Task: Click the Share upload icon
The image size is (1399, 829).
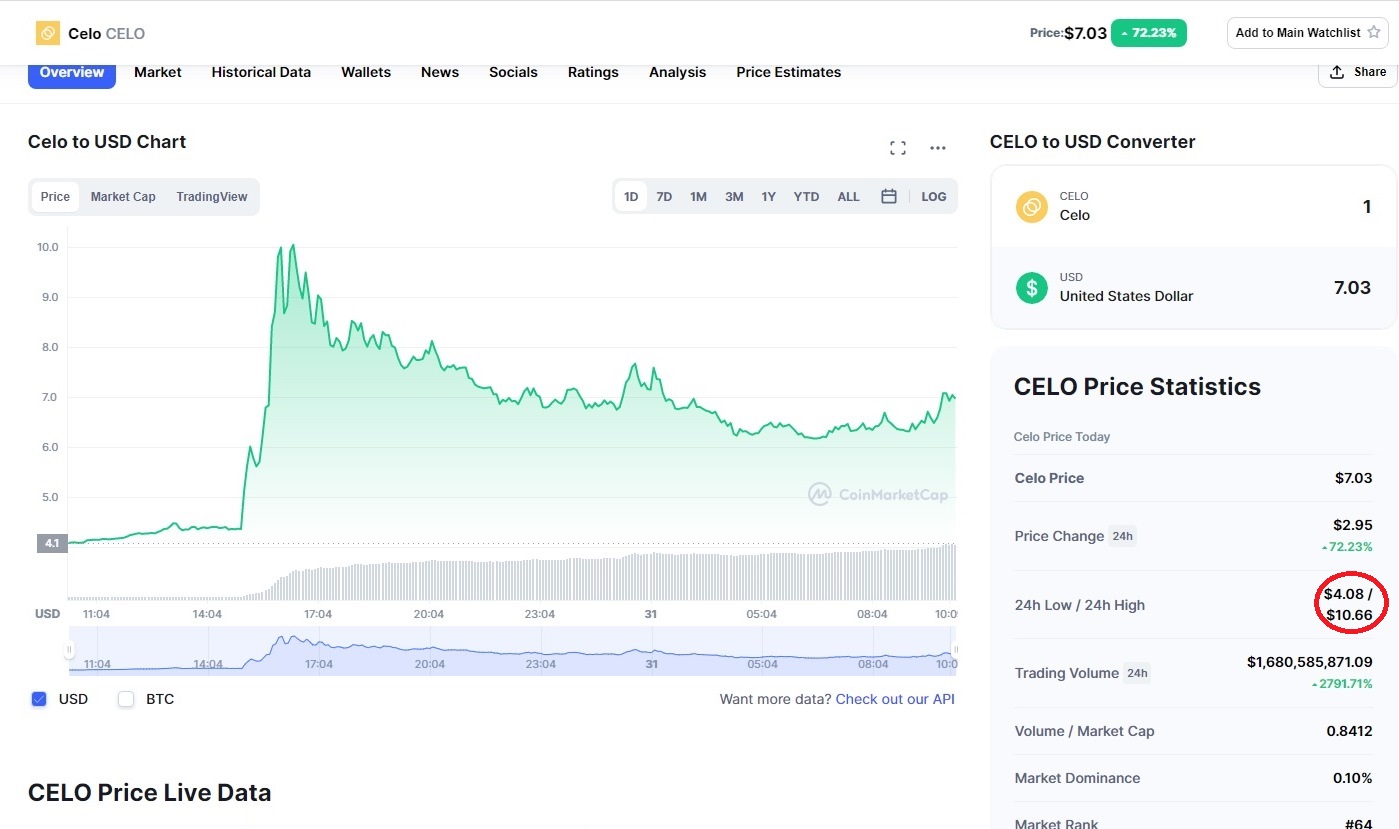Action: [1337, 72]
